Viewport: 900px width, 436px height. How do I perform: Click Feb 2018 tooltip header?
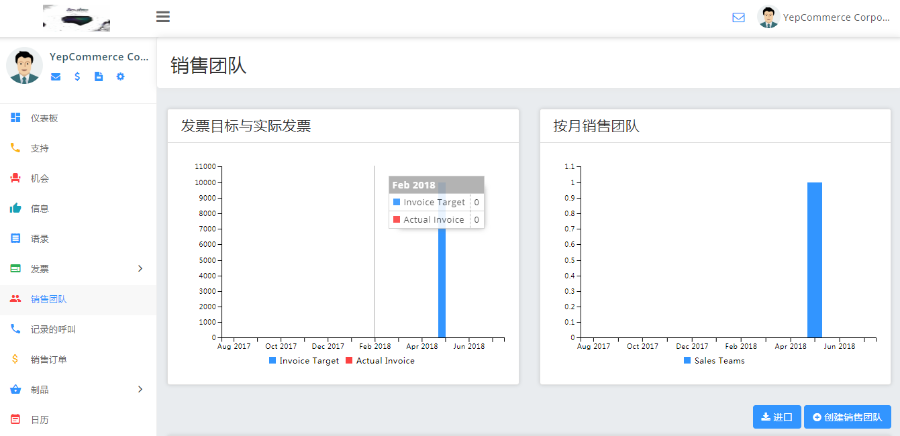tap(436, 185)
